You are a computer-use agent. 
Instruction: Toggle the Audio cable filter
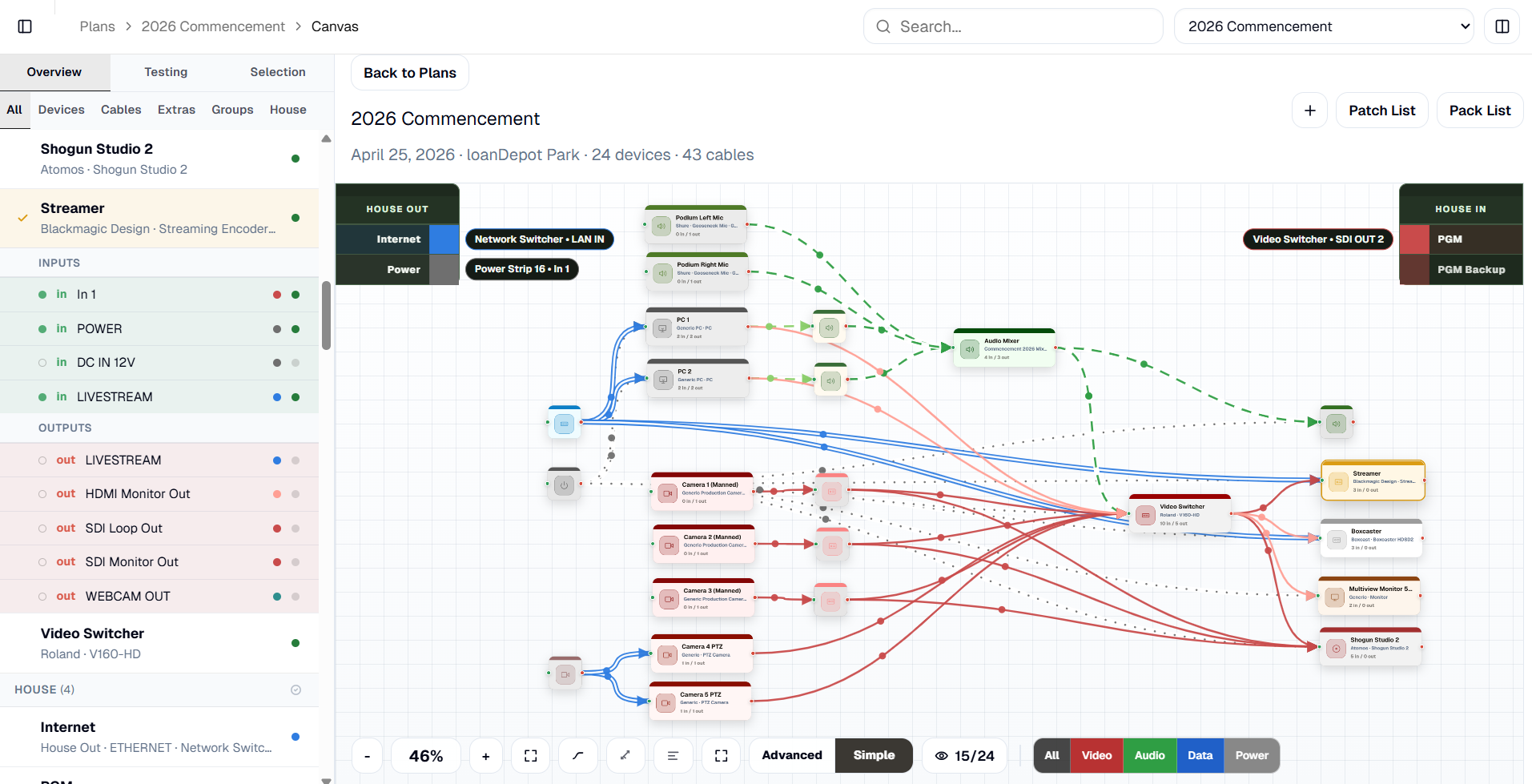tap(1150, 755)
